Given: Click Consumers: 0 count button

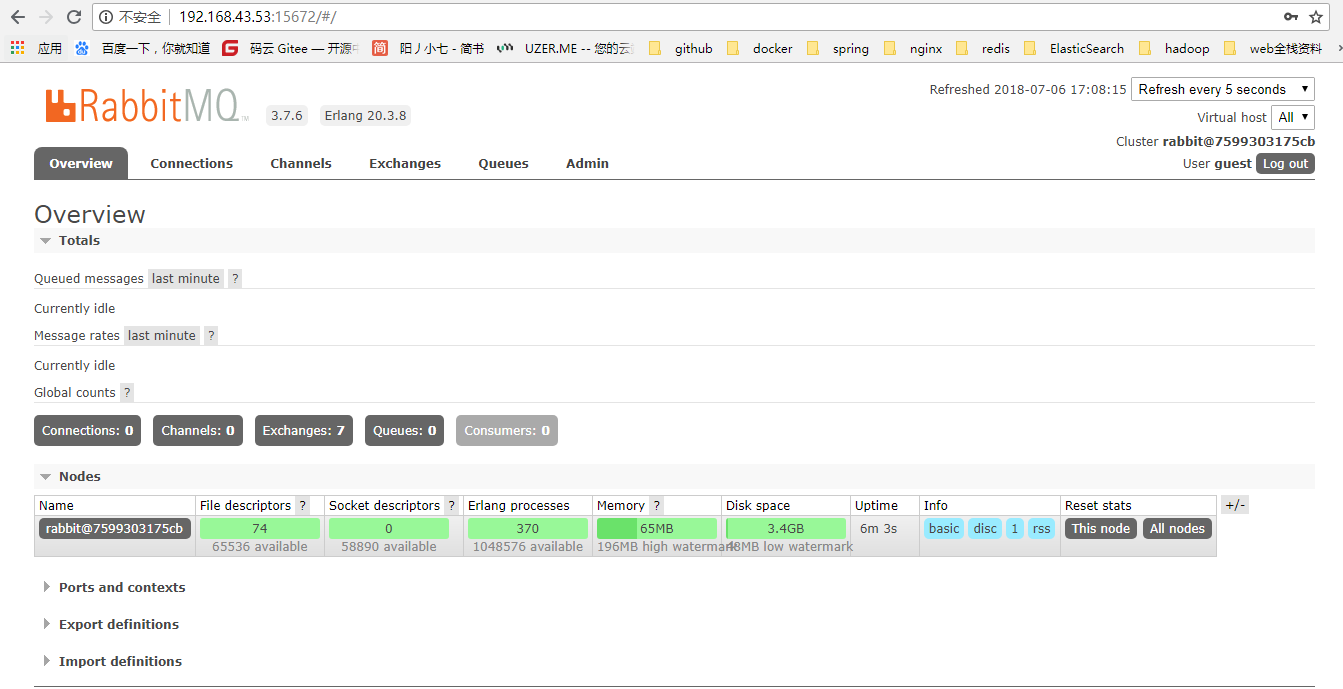Looking at the screenshot, I should (507, 431).
